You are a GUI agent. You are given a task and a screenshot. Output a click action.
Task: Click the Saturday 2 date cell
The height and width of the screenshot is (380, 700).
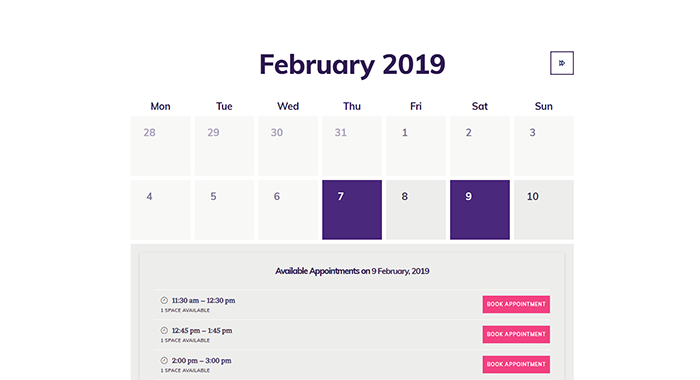[x=479, y=146]
